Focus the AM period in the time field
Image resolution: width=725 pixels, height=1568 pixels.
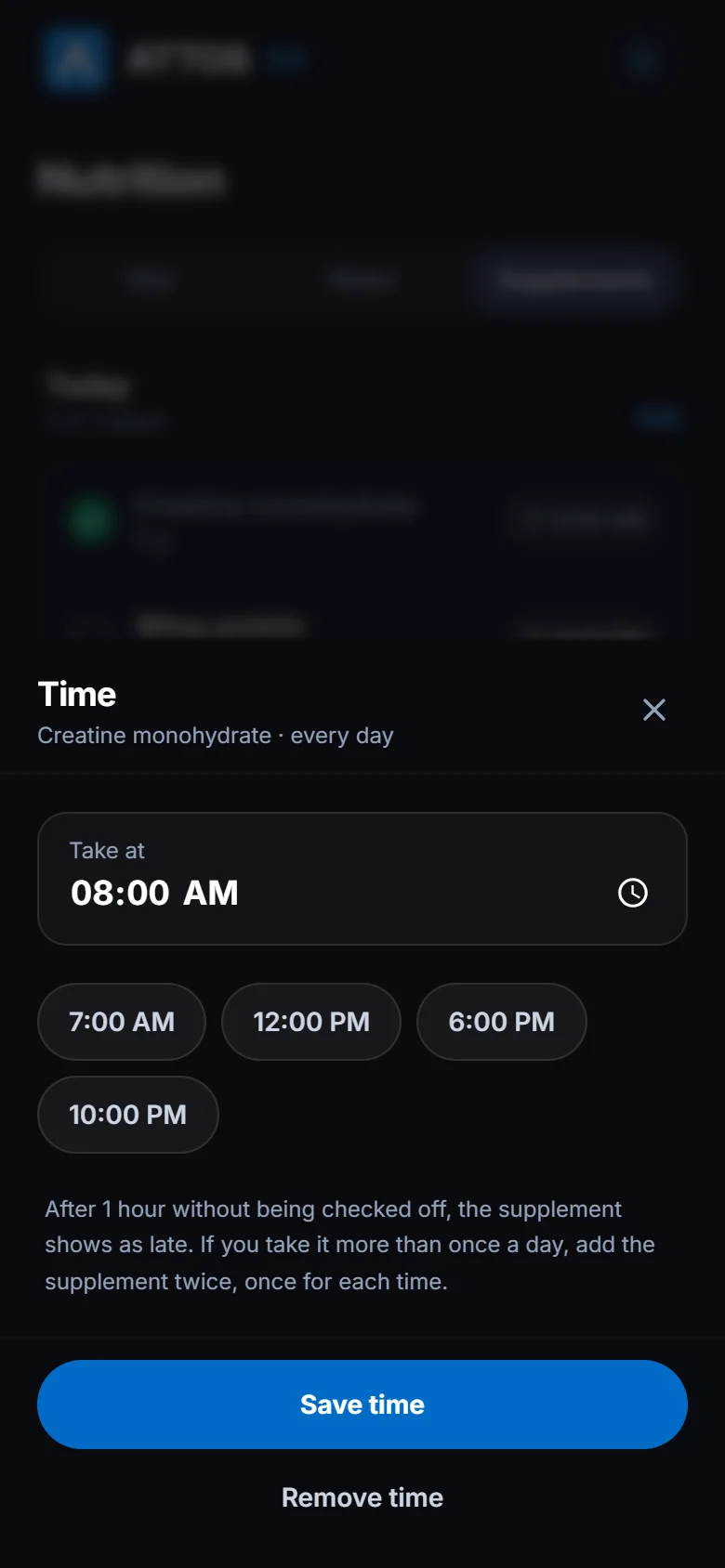[211, 893]
